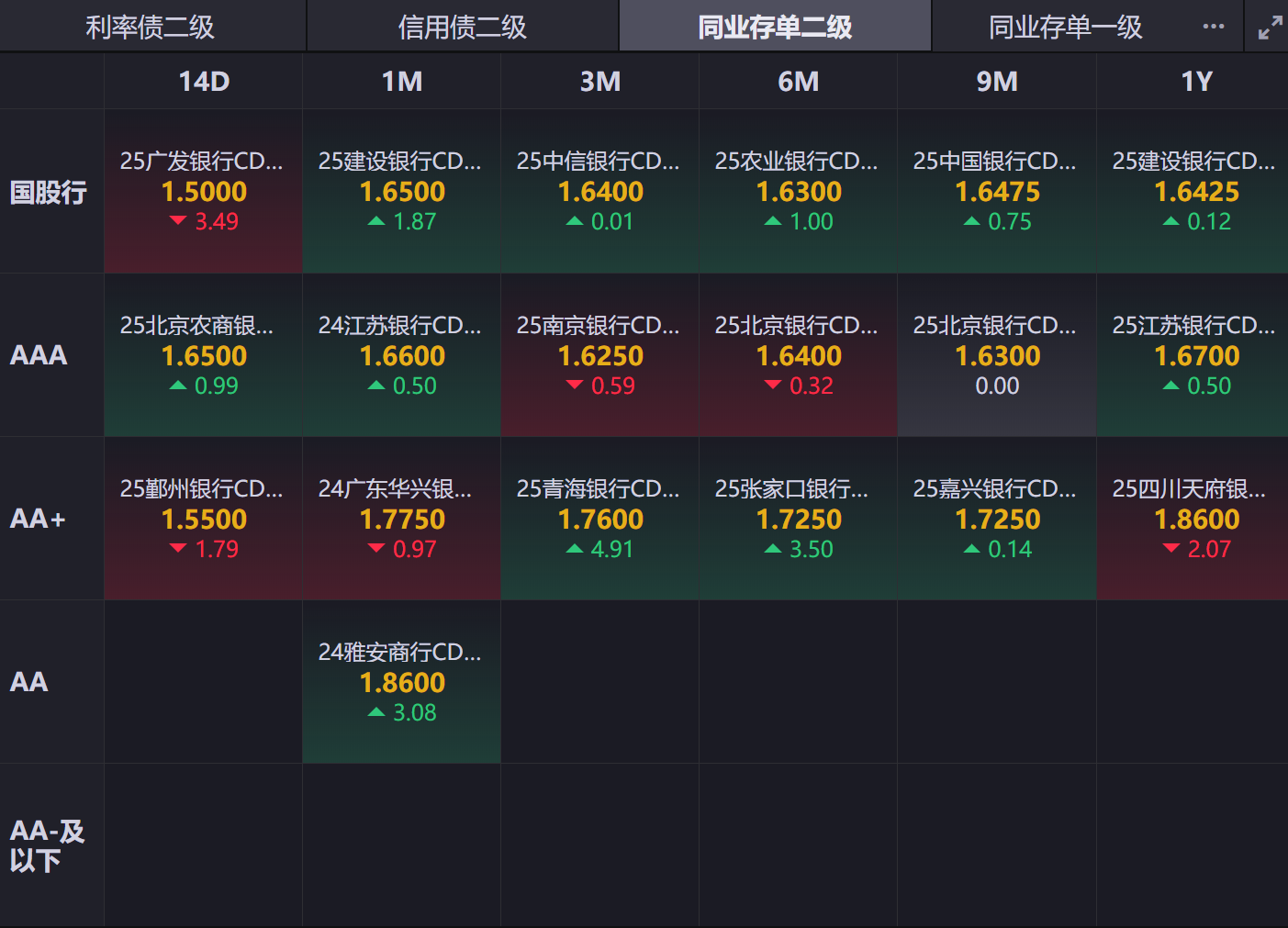Open the 25中国银行CD cell at 1.6475
1288x928 pixels.
click(997, 192)
